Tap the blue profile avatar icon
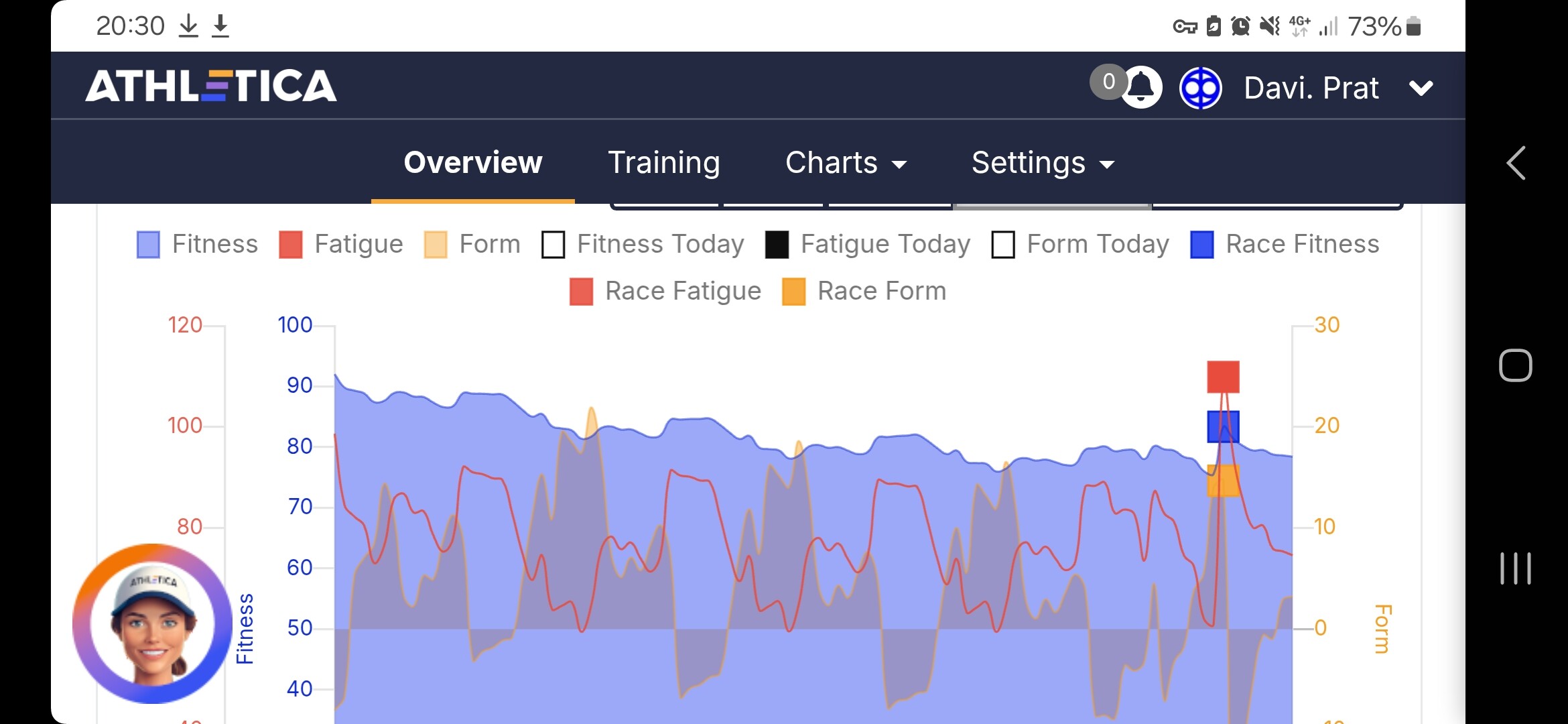Viewport: 1568px width, 724px height. [x=1200, y=88]
